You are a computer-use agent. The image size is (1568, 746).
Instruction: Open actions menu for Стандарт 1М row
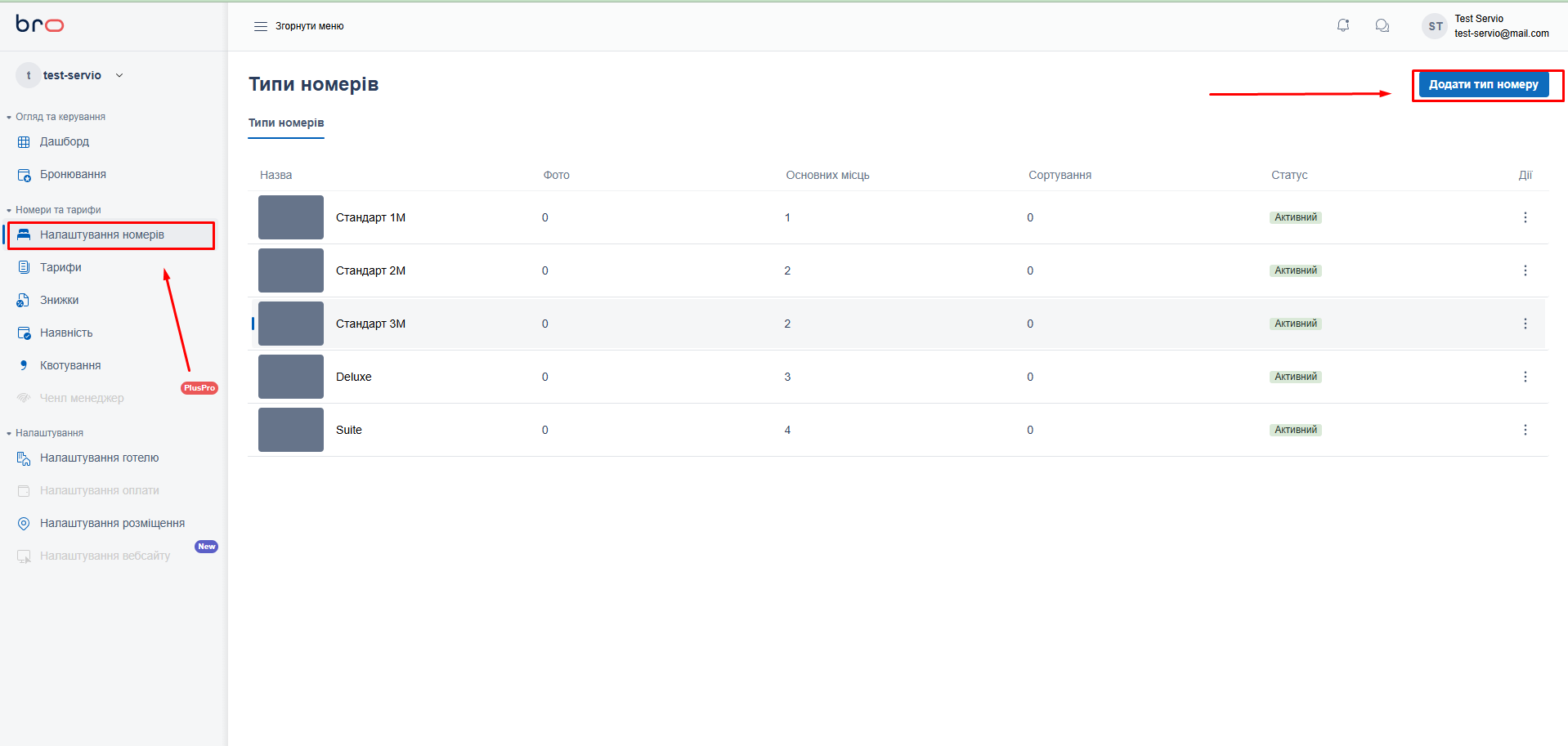tap(1525, 217)
